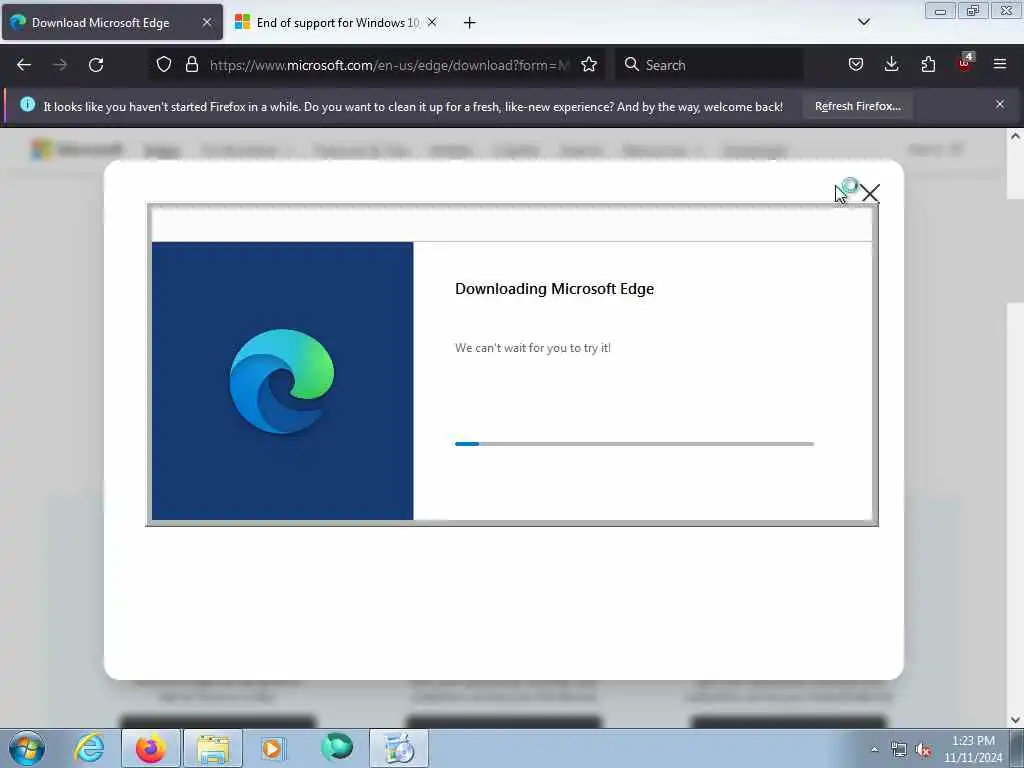This screenshot has height=768, width=1024.
Task: Open Windows Media Player from taskbar
Action: (x=273, y=748)
